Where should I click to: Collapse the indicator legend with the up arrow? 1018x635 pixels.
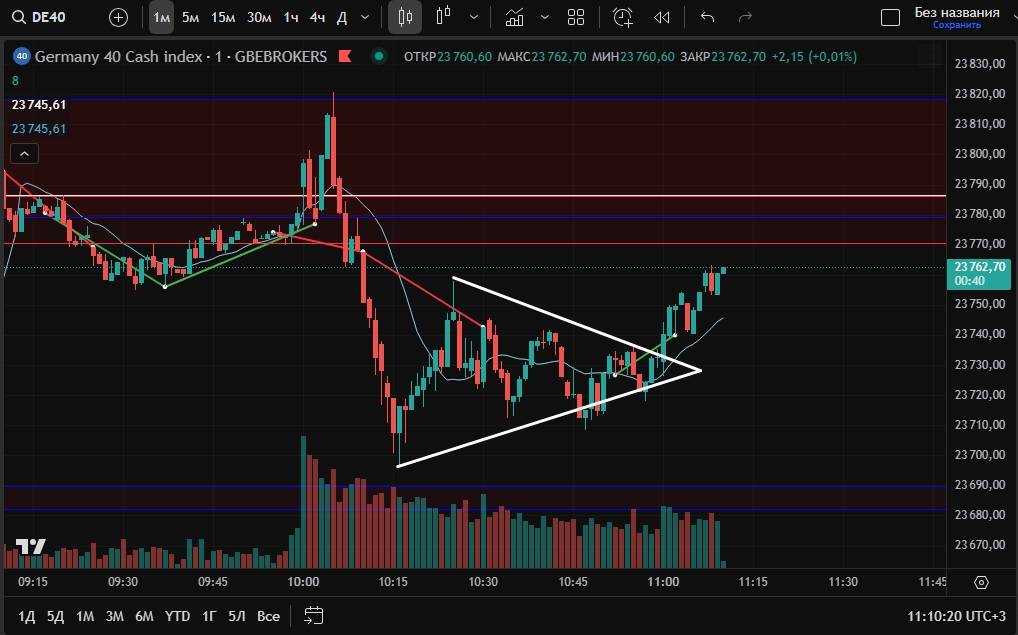(25, 154)
